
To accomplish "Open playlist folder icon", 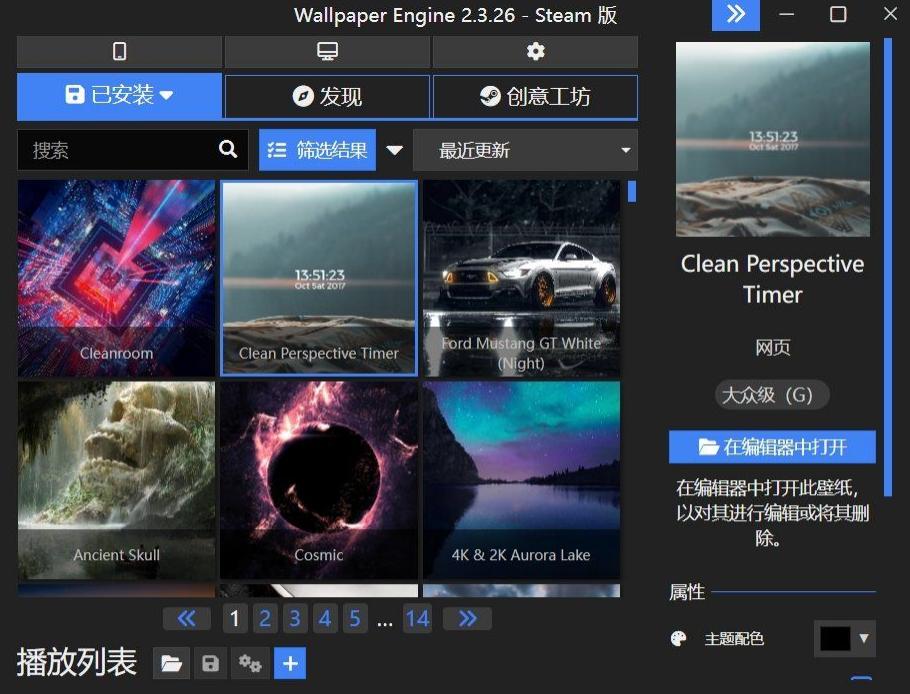I will 171,663.
